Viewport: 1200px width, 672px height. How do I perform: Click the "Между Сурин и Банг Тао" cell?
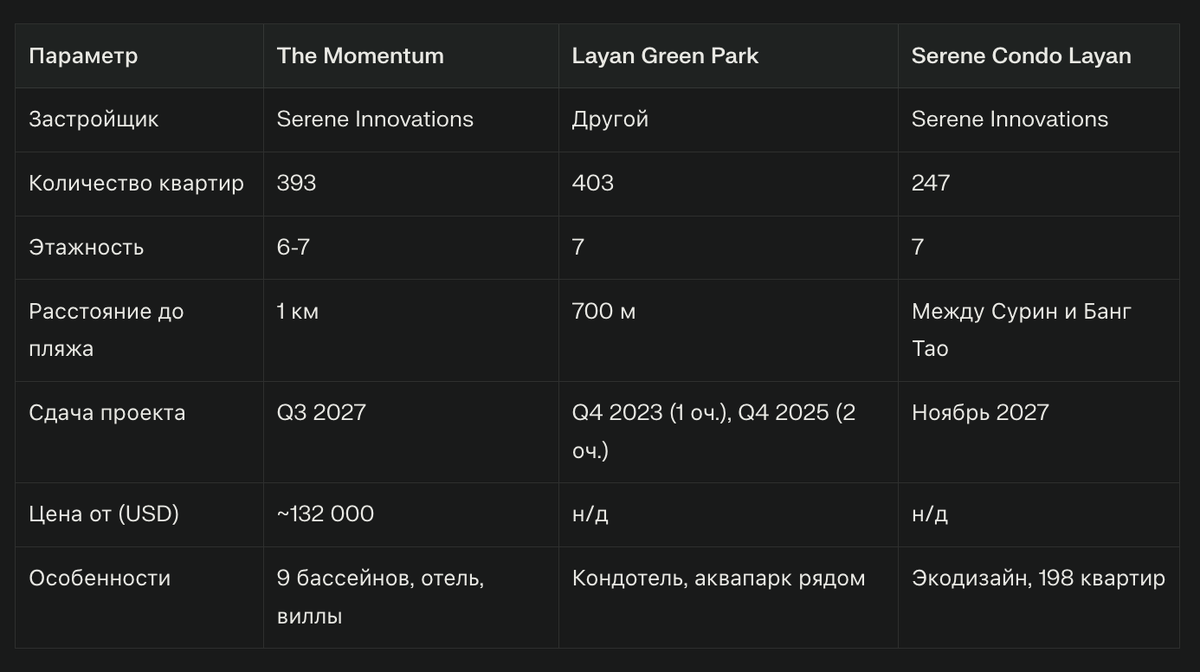click(x=1021, y=330)
